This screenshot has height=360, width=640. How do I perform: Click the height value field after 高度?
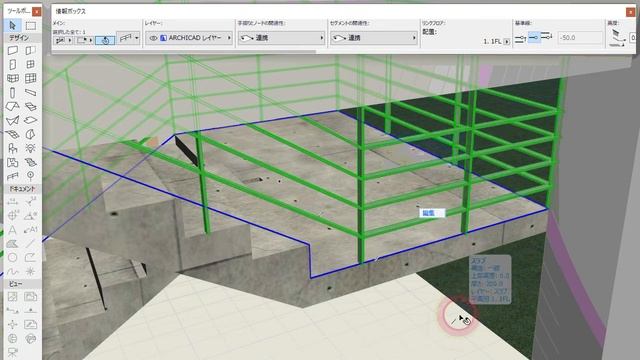[633, 38]
